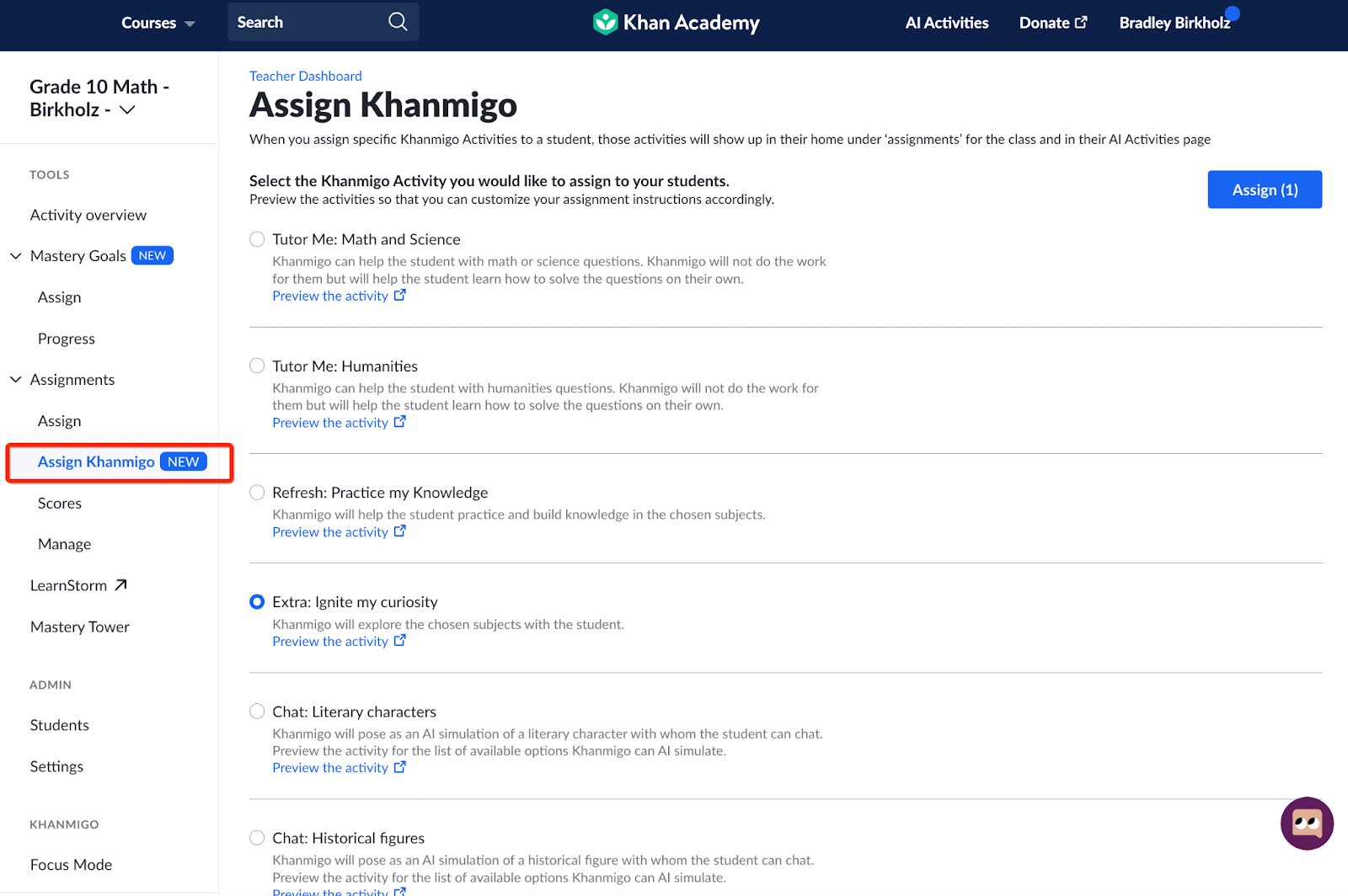1348x896 pixels.
Task: Expand the Grade 10 Math class chevron
Action: click(126, 109)
